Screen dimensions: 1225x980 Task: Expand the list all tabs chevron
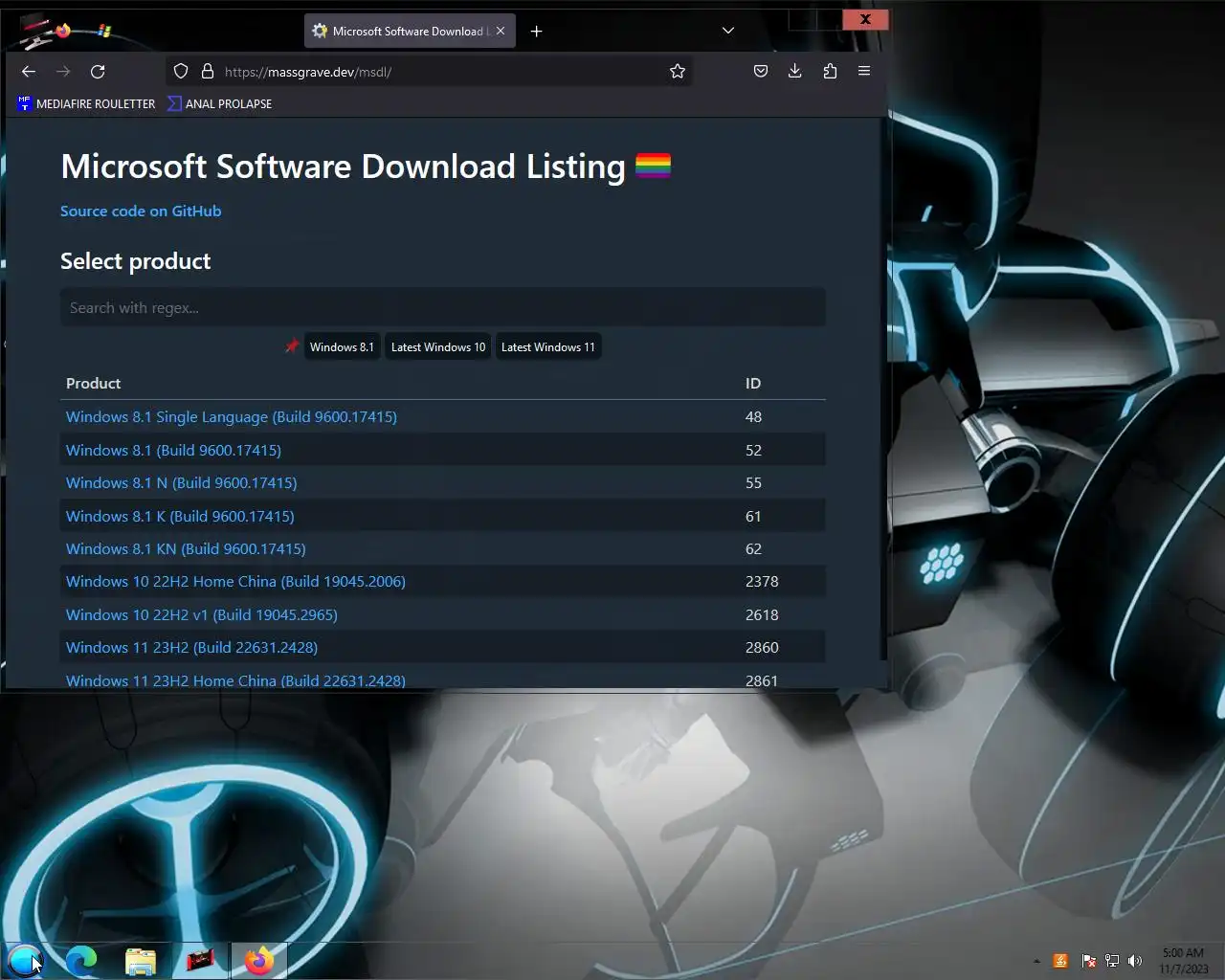tap(728, 31)
